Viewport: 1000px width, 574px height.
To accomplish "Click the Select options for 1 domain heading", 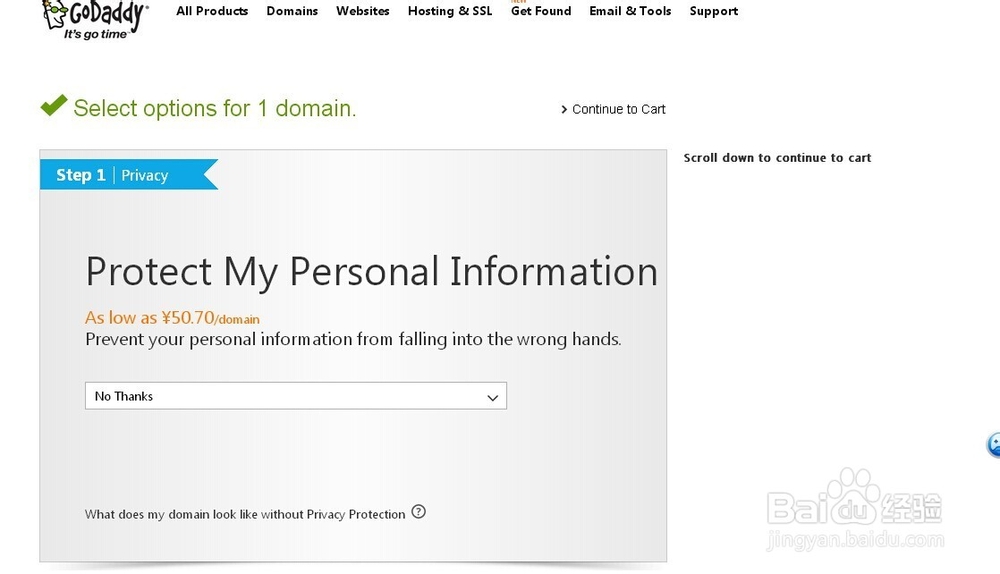I will [x=215, y=108].
